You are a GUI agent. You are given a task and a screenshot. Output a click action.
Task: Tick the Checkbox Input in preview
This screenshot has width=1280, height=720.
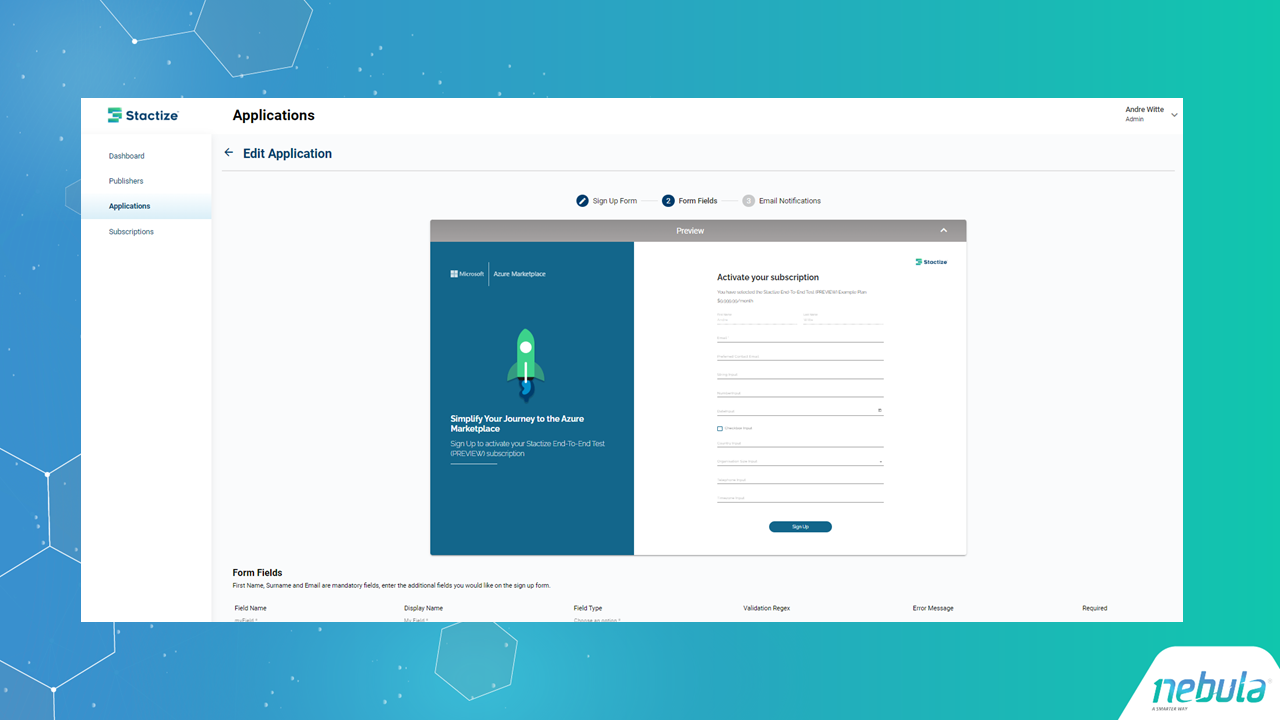(x=720, y=428)
